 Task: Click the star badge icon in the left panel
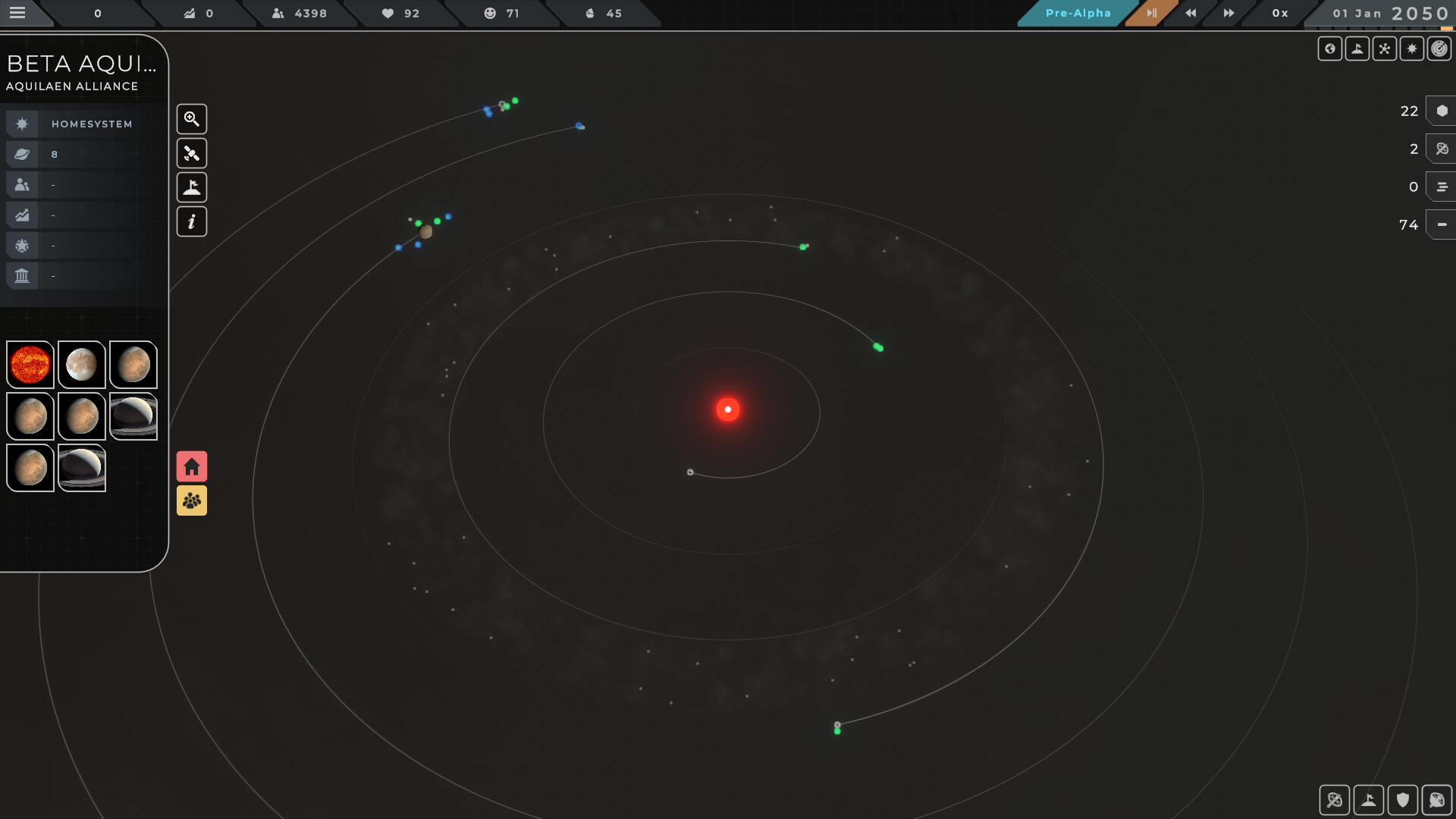click(x=22, y=246)
